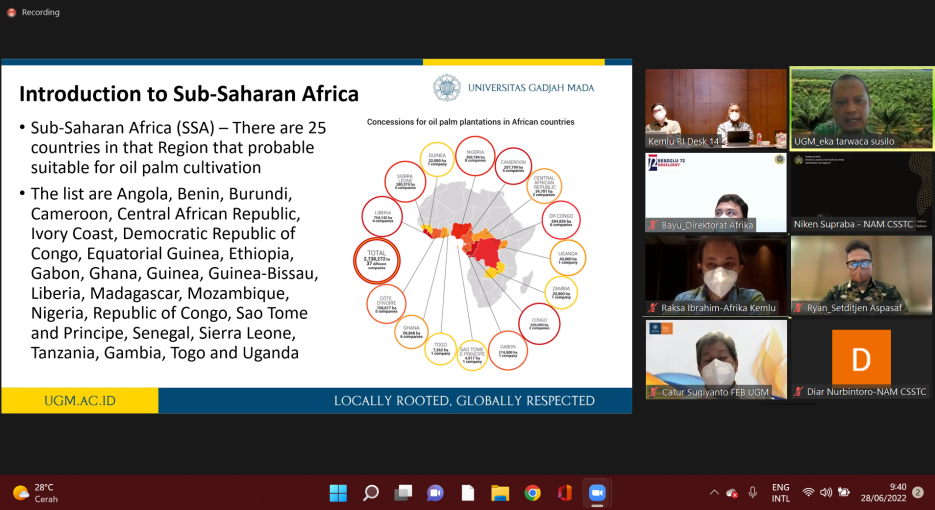Image resolution: width=935 pixels, height=510 pixels.
Task: Open taskbar Search
Action: (x=371, y=492)
